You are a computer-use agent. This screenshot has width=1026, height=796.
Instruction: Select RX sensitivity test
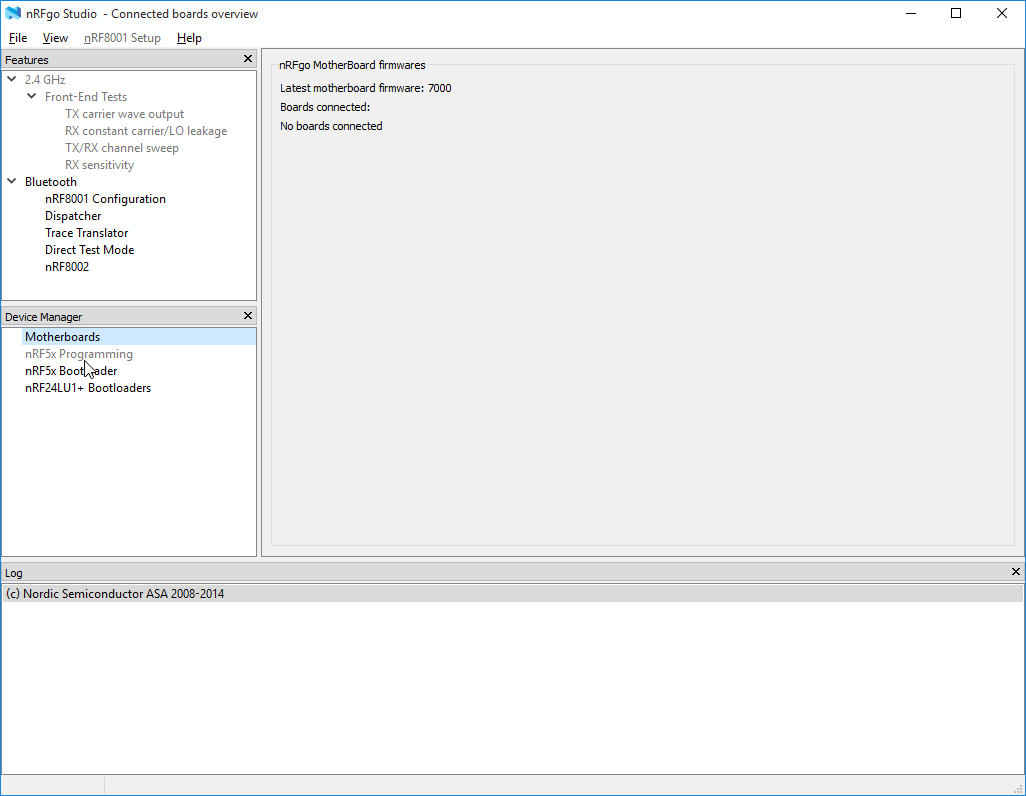click(99, 165)
